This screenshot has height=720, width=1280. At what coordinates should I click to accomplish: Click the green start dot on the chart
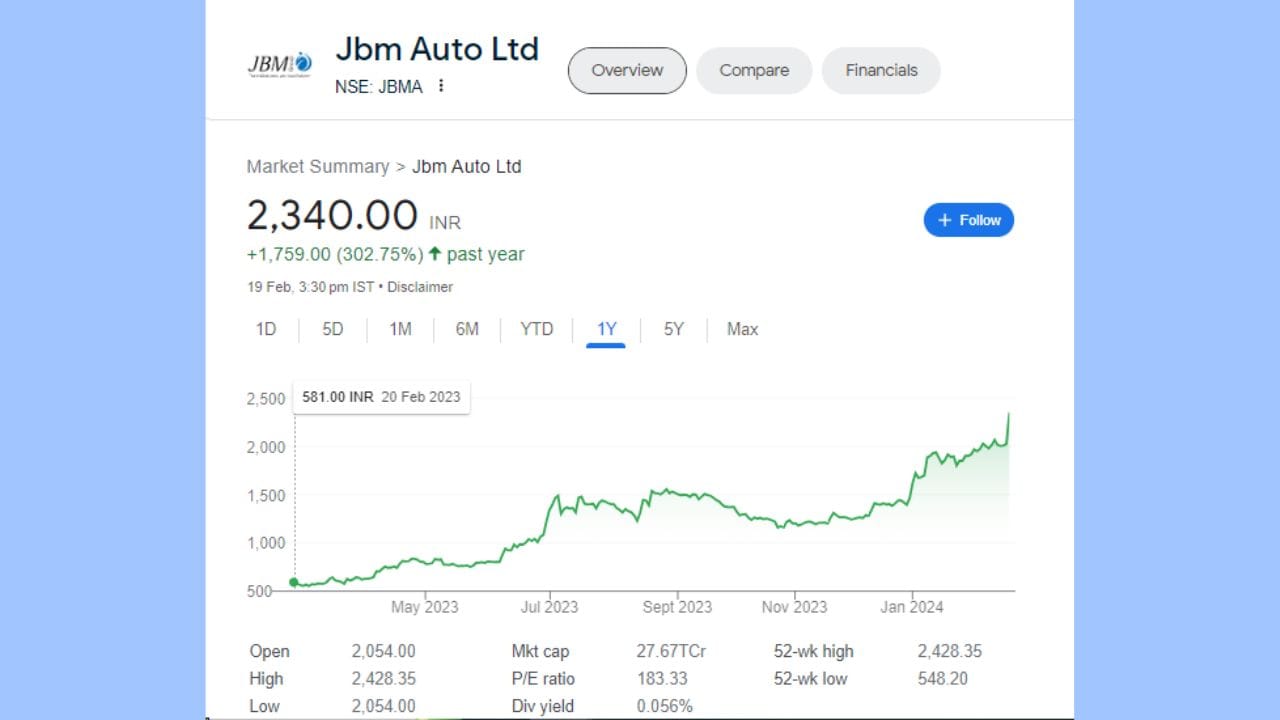click(294, 582)
